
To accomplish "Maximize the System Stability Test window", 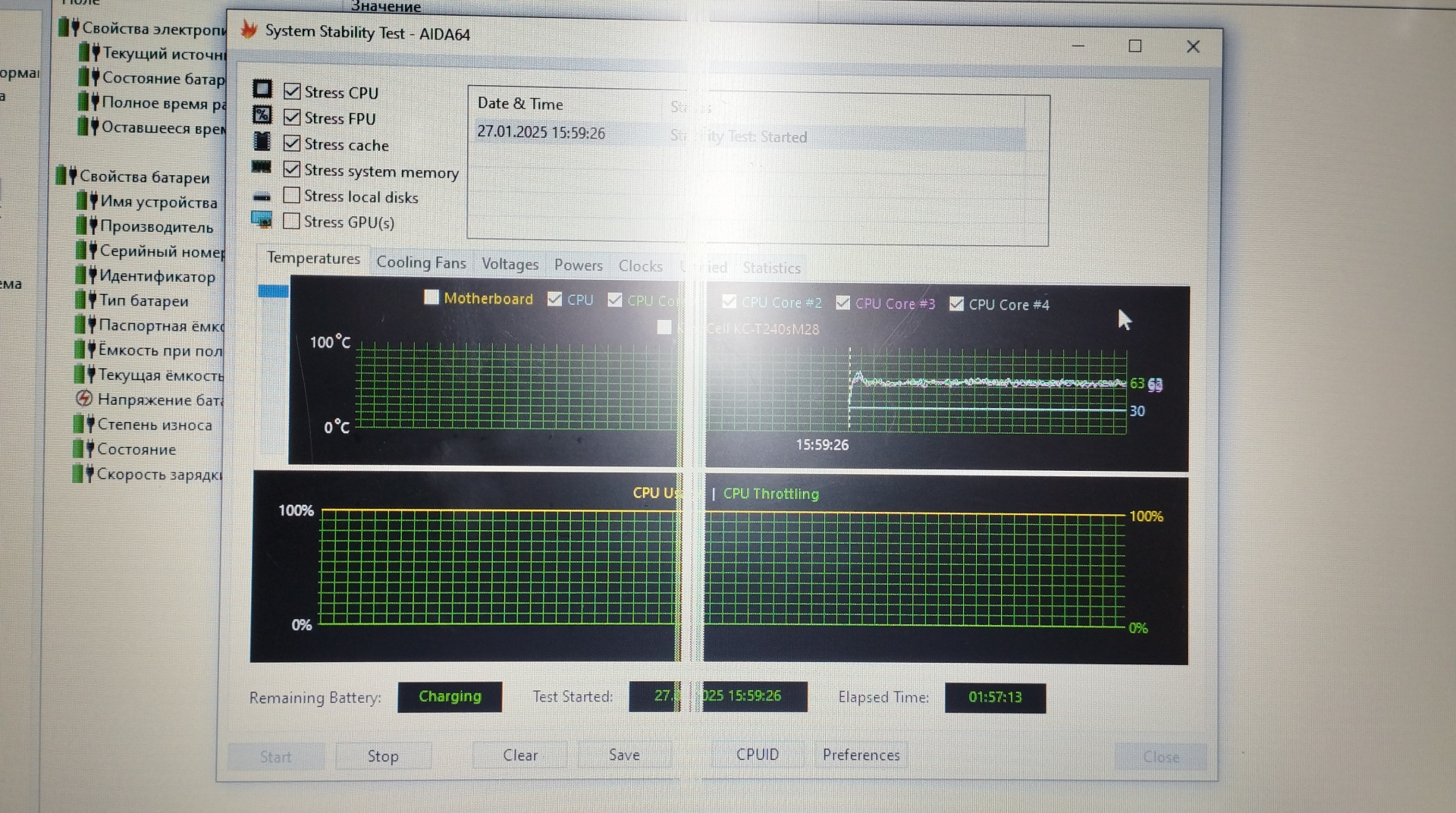I will (x=1135, y=46).
